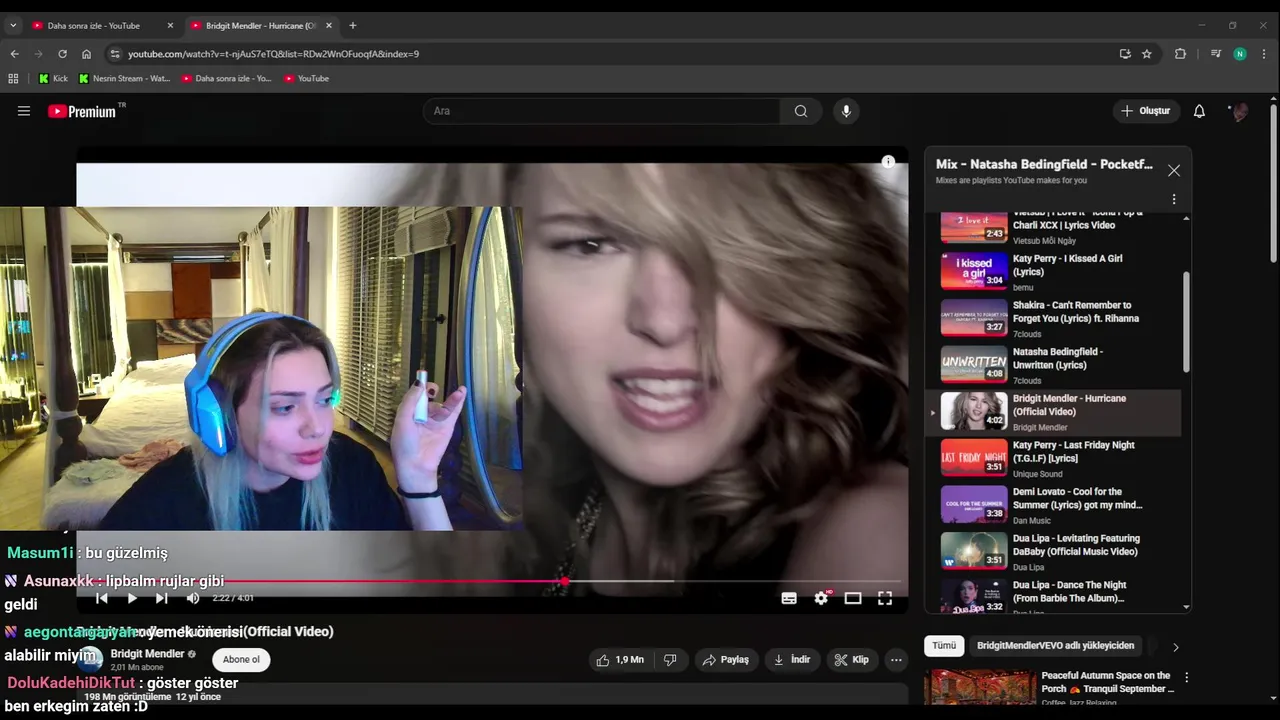The height and width of the screenshot is (720, 1280).
Task: Create a clip with Klip button
Action: pos(852,660)
